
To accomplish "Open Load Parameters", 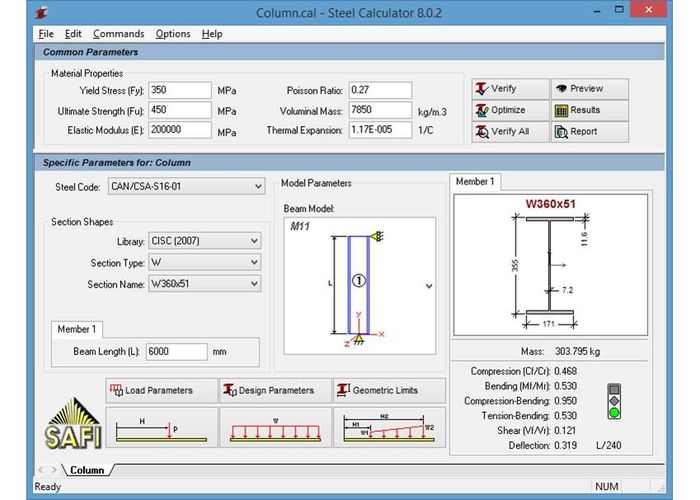I will pyautogui.click(x=162, y=390).
